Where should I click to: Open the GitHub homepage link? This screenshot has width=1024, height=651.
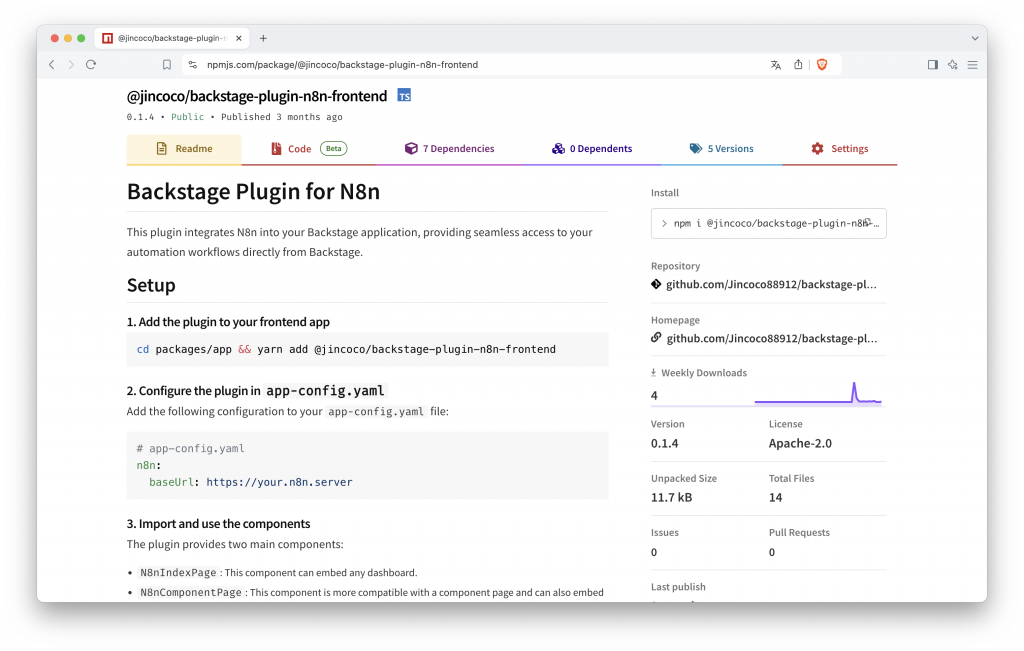[771, 338]
